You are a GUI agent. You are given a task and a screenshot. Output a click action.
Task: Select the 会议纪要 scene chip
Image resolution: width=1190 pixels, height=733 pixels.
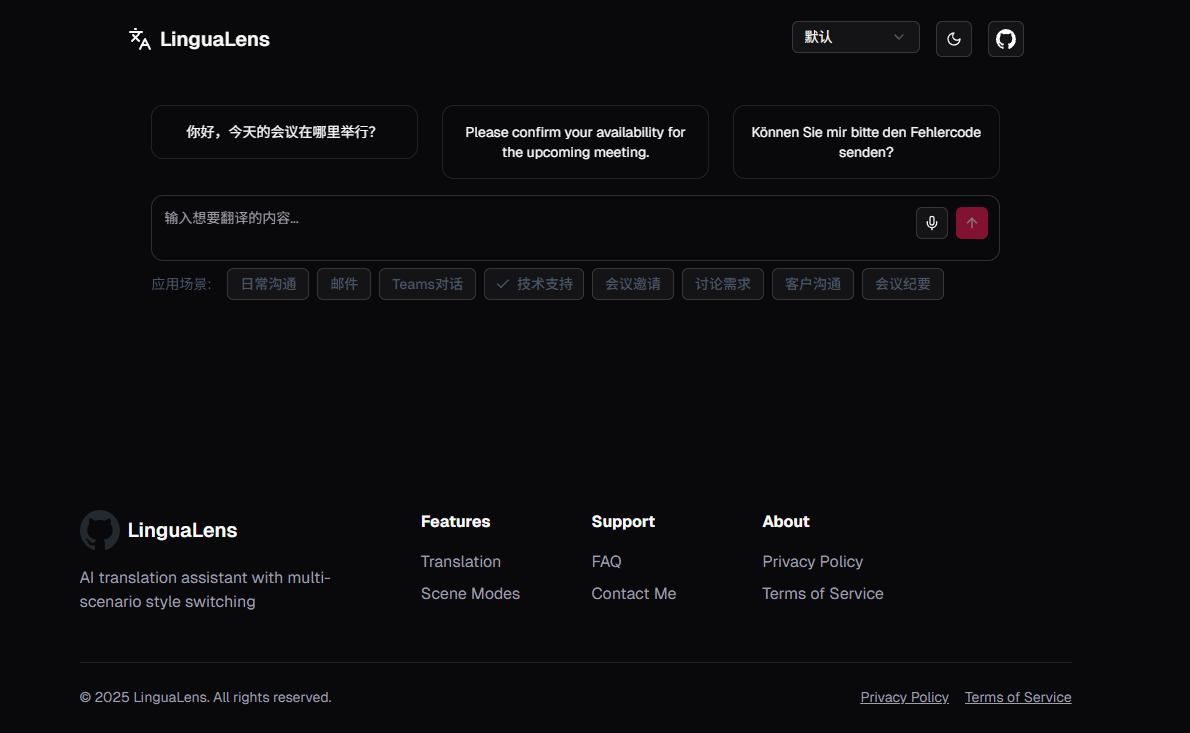click(x=902, y=284)
